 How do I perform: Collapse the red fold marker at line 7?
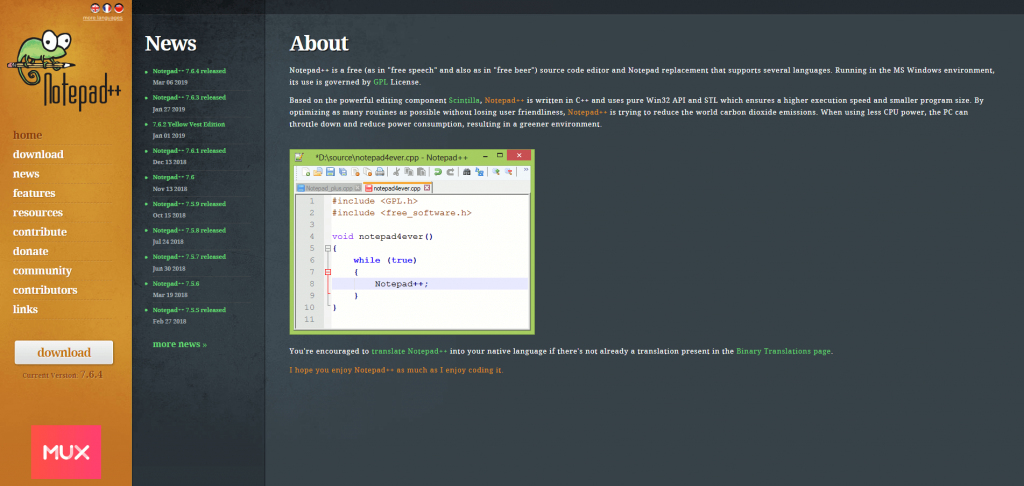[328, 272]
